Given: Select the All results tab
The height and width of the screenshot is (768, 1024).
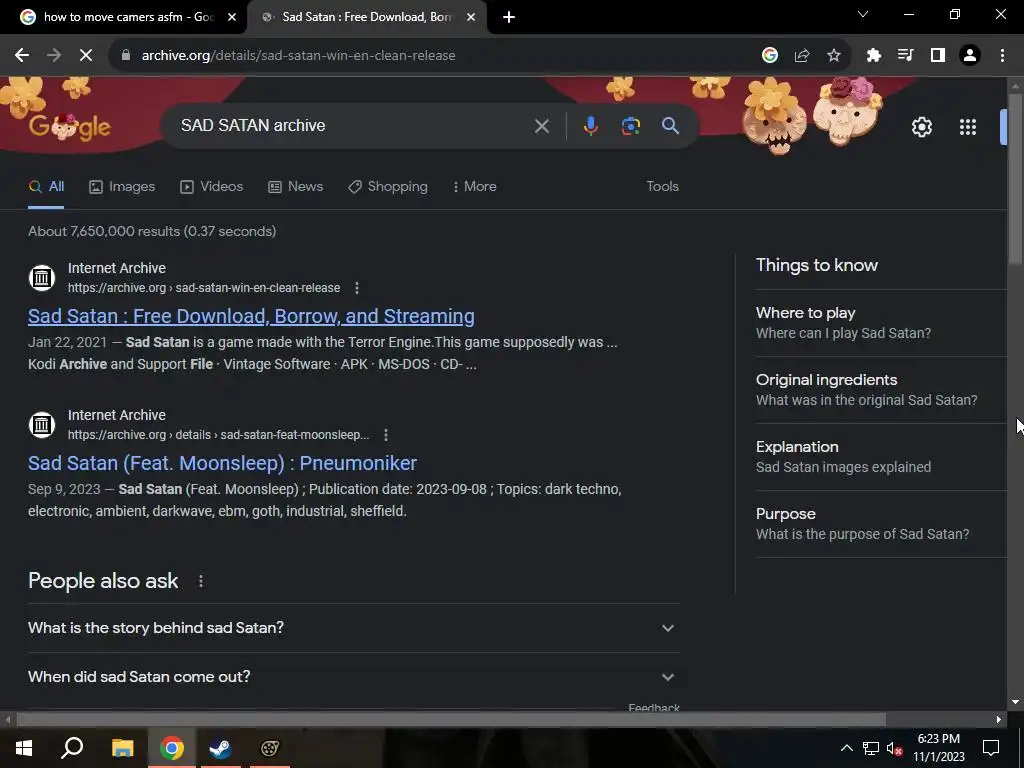Looking at the screenshot, I should (x=46, y=187).
